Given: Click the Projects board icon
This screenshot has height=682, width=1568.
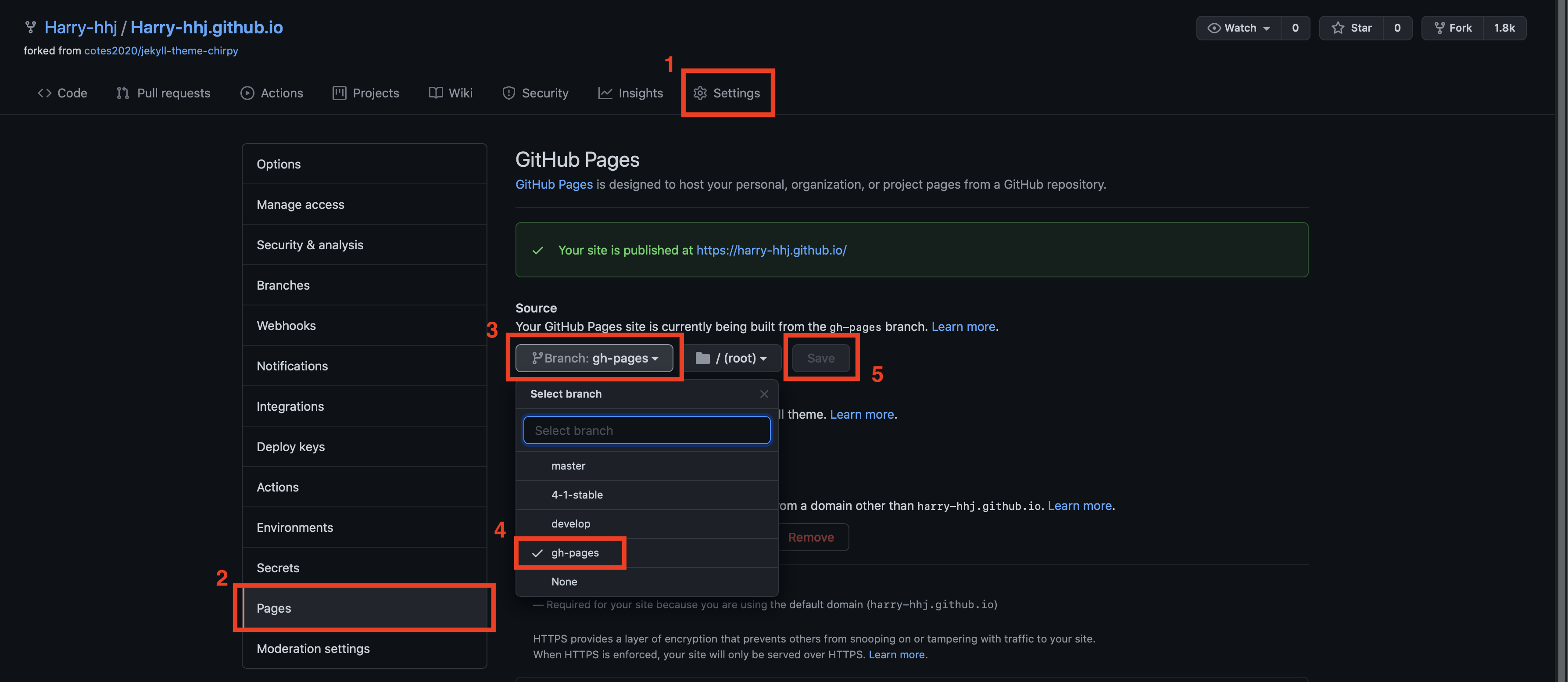Looking at the screenshot, I should point(339,93).
